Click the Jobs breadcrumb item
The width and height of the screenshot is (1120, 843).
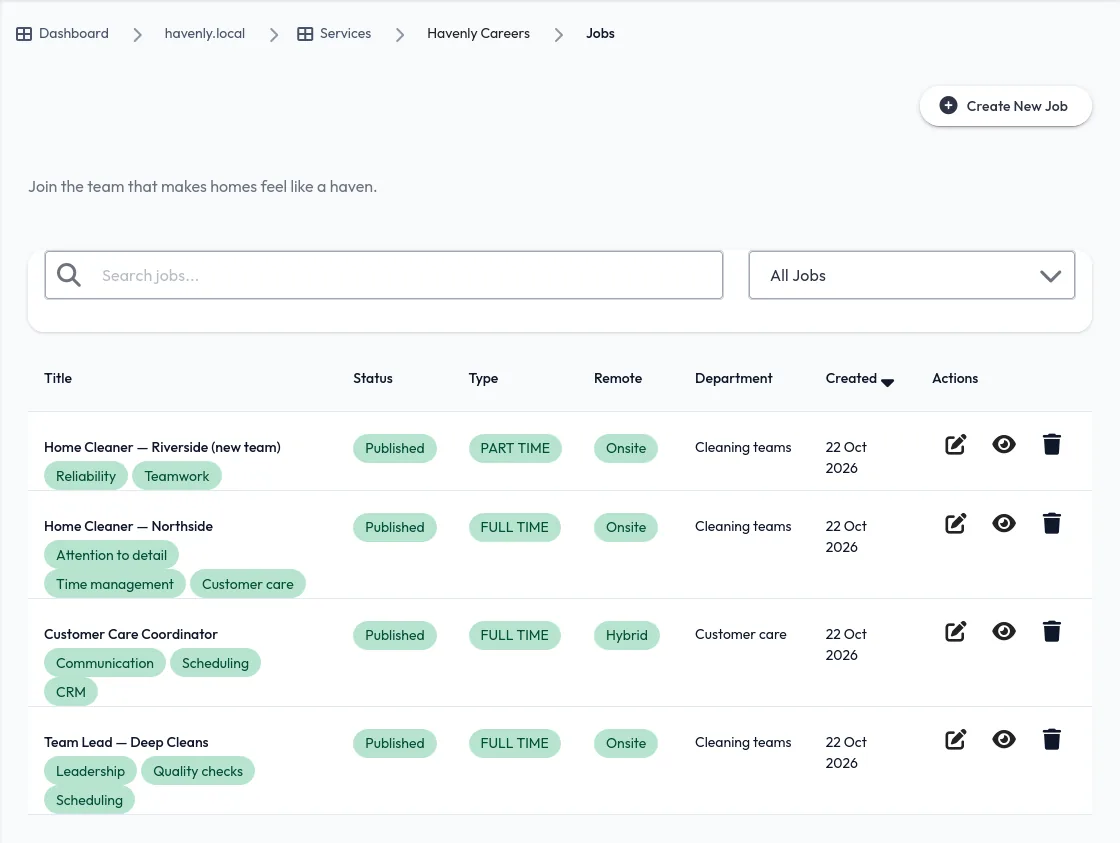click(600, 34)
